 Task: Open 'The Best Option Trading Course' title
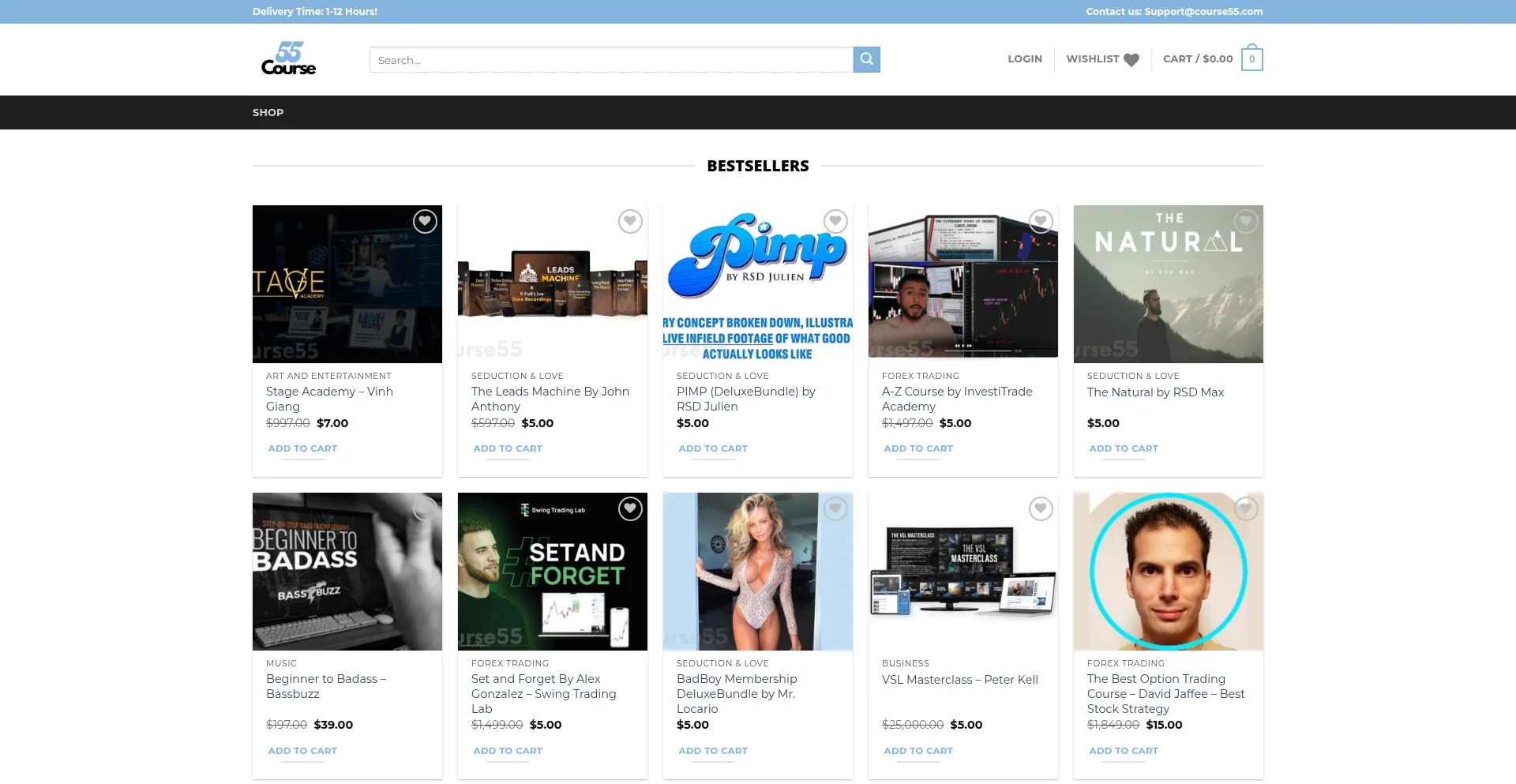(1166, 694)
